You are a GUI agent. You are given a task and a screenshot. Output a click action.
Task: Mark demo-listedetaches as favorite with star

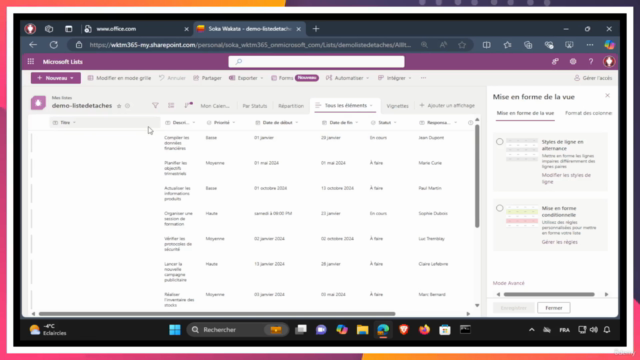pyautogui.click(x=119, y=106)
